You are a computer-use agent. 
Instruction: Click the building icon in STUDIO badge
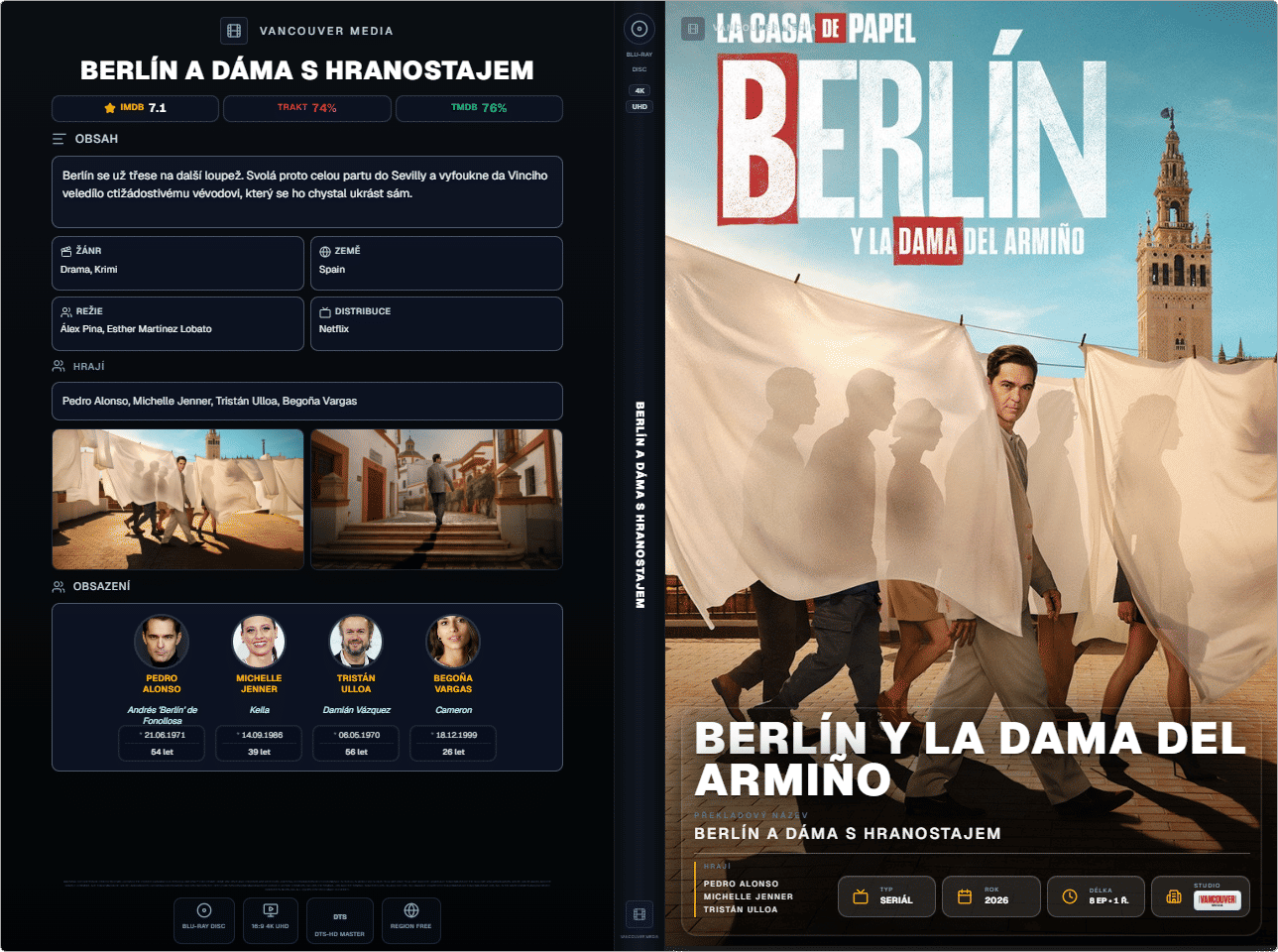pyautogui.click(x=1174, y=896)
